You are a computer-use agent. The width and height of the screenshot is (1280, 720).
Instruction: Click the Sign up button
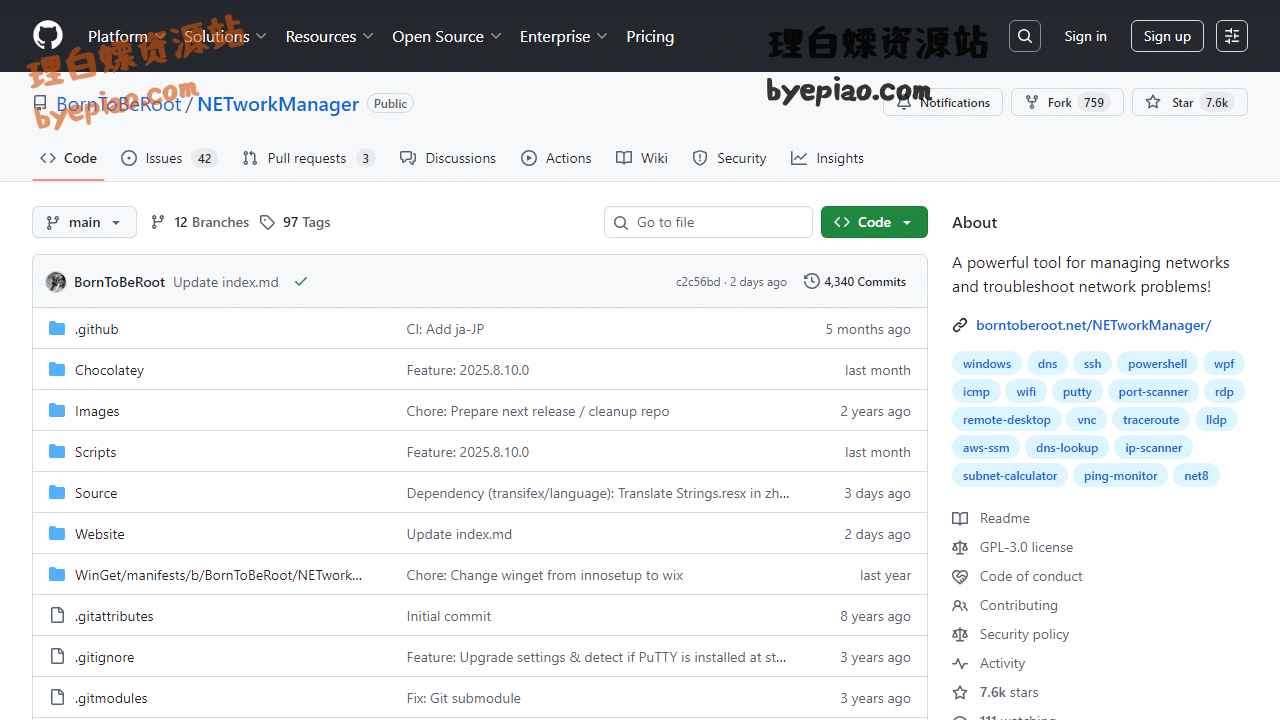(x=1167, y=36)
